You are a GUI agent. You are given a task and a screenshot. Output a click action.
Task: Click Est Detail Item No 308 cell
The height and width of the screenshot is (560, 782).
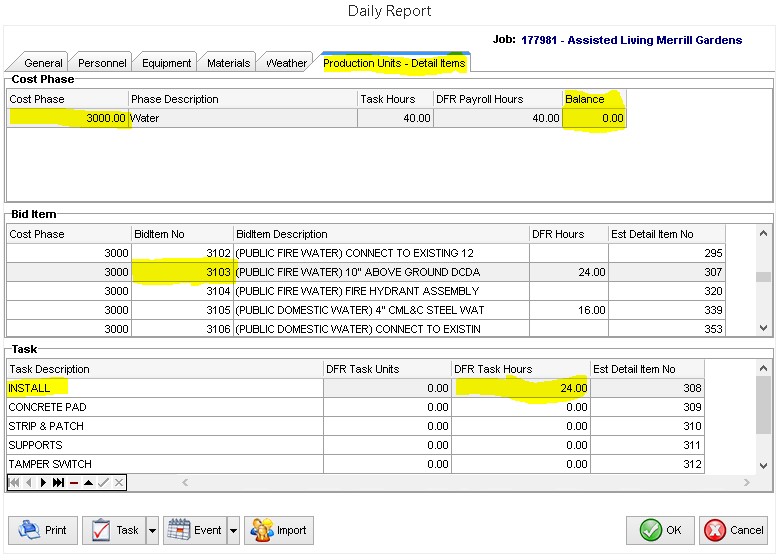pyautogui.click(x=647, y=388)
